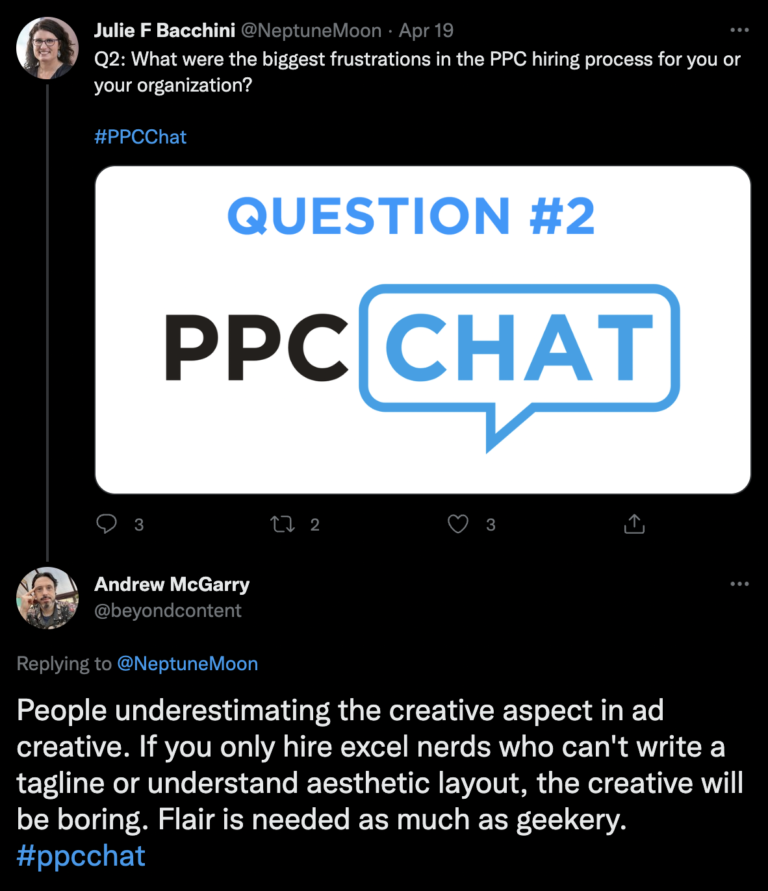Open the Question #2 PPC Chat image
This screenshot has width=768, height=891.
[x=422, y=330]
